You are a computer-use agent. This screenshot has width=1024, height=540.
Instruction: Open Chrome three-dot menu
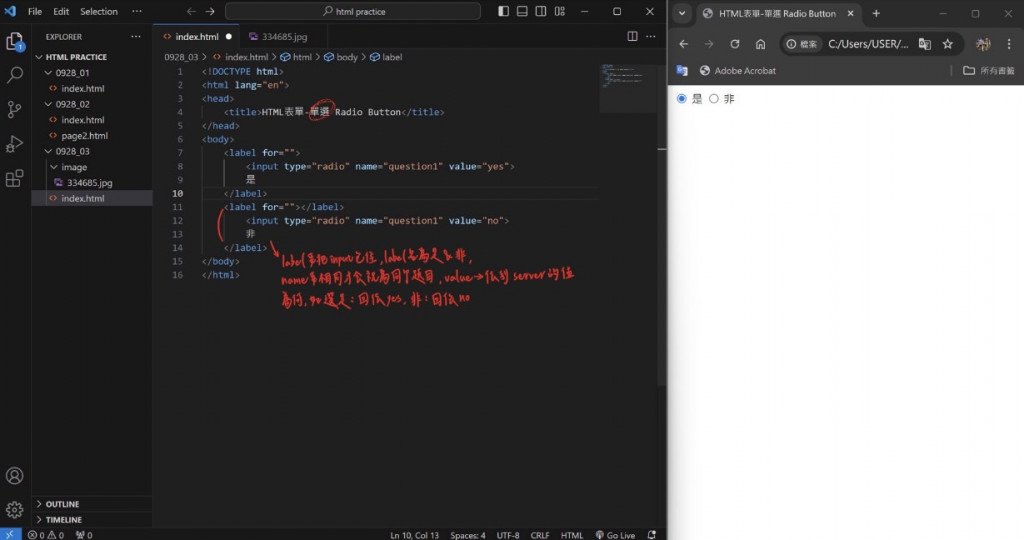(x=1009, y=44)
